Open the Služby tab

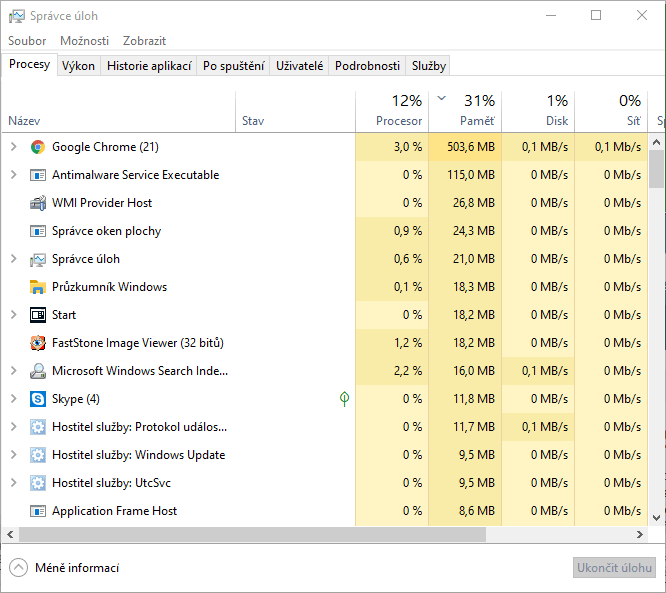428,66
